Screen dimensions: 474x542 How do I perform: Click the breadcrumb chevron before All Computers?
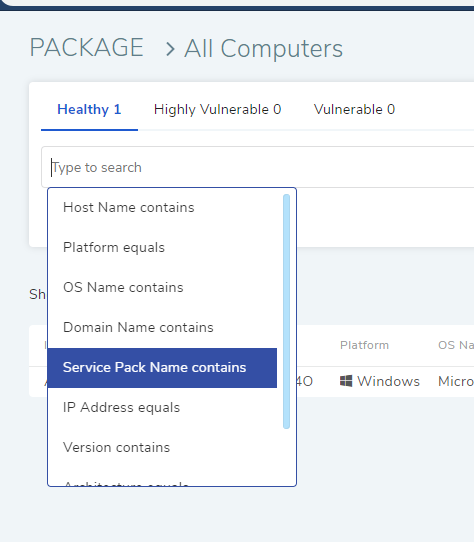pos(170,49)
